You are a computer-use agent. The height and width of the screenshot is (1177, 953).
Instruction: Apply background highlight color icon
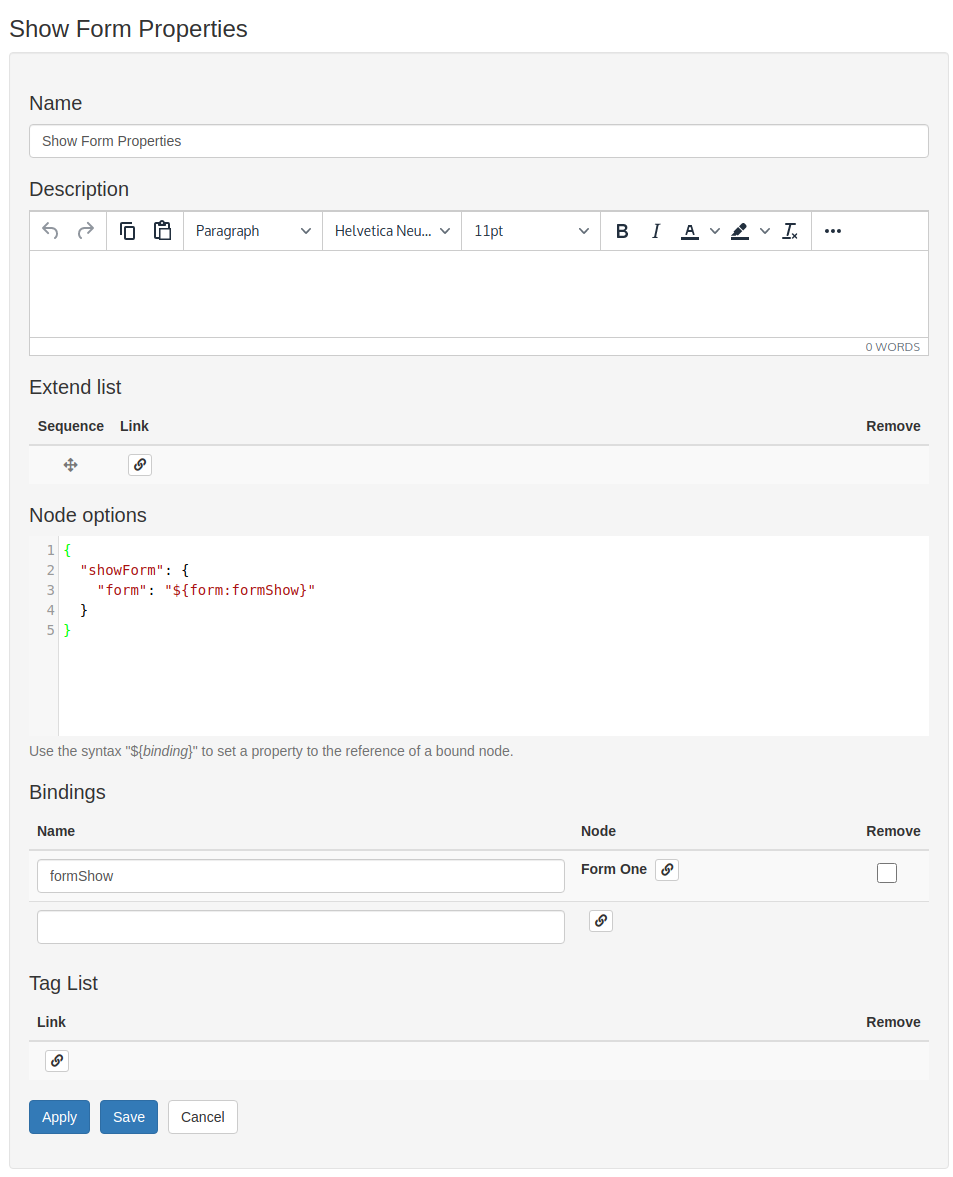[740, 231]
